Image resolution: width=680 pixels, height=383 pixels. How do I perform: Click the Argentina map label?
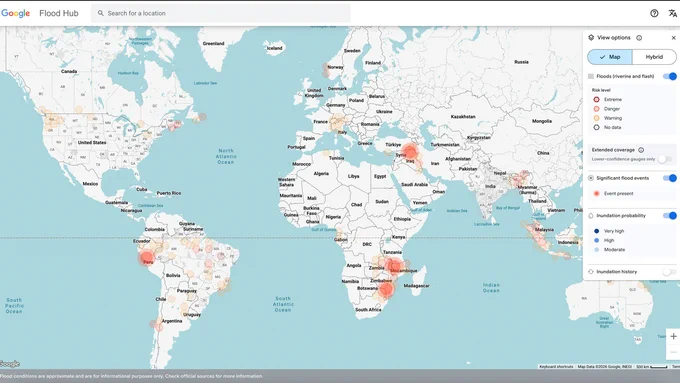172,321
